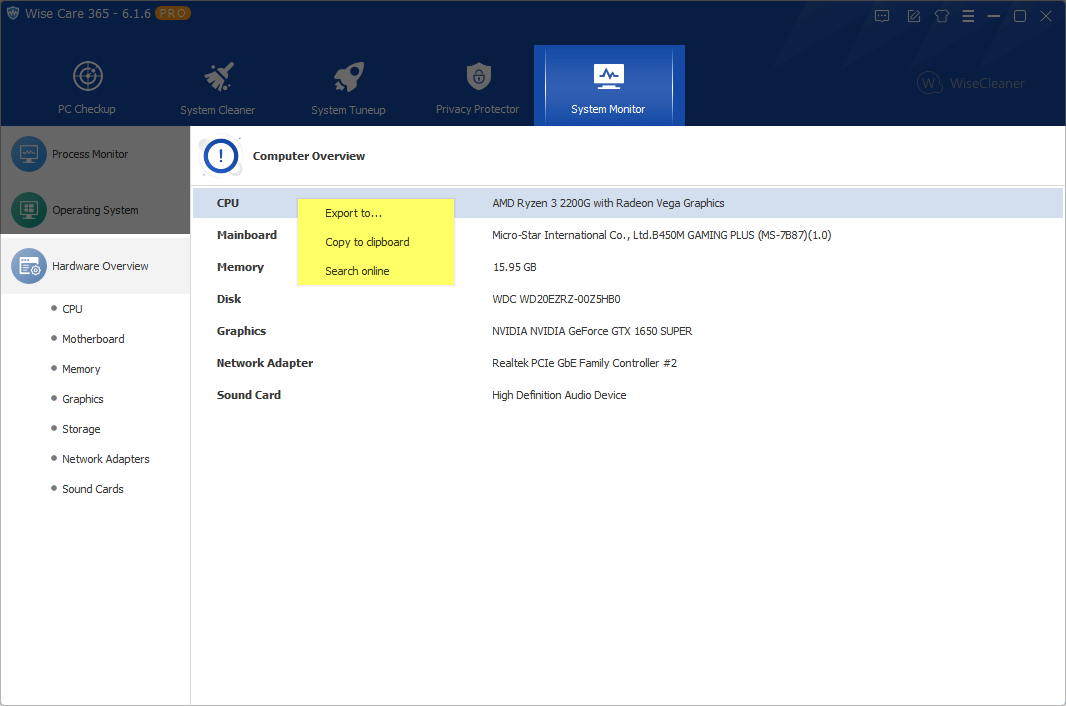The image size is (1066, 706).
Task: Minimize the Wise Care 365 window
Action: click(994, 16)
